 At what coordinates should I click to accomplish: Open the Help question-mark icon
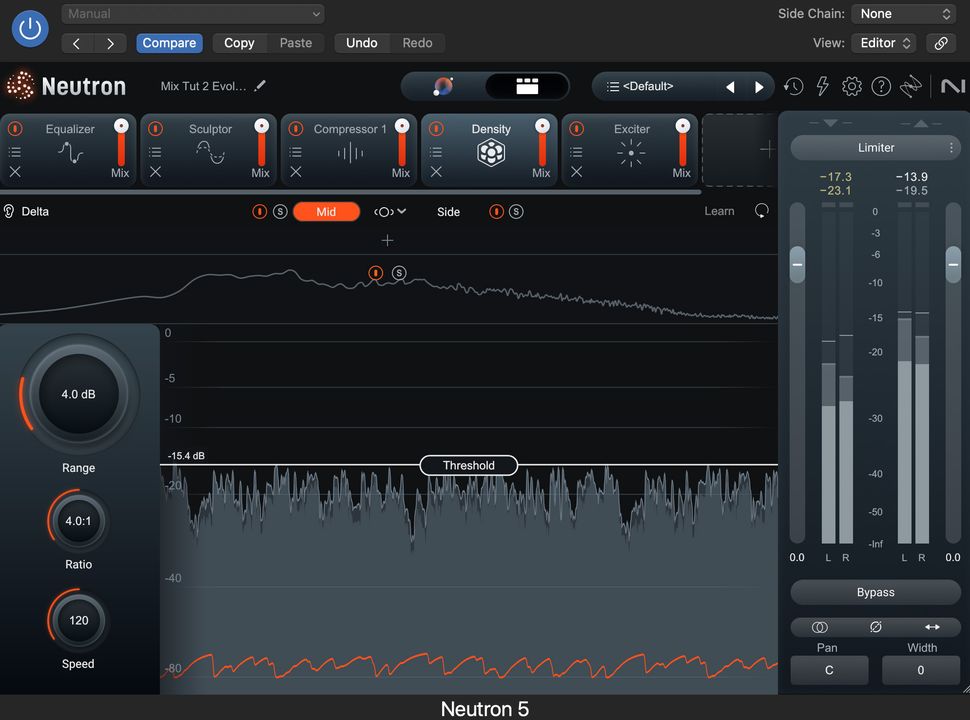coord(881,86)
